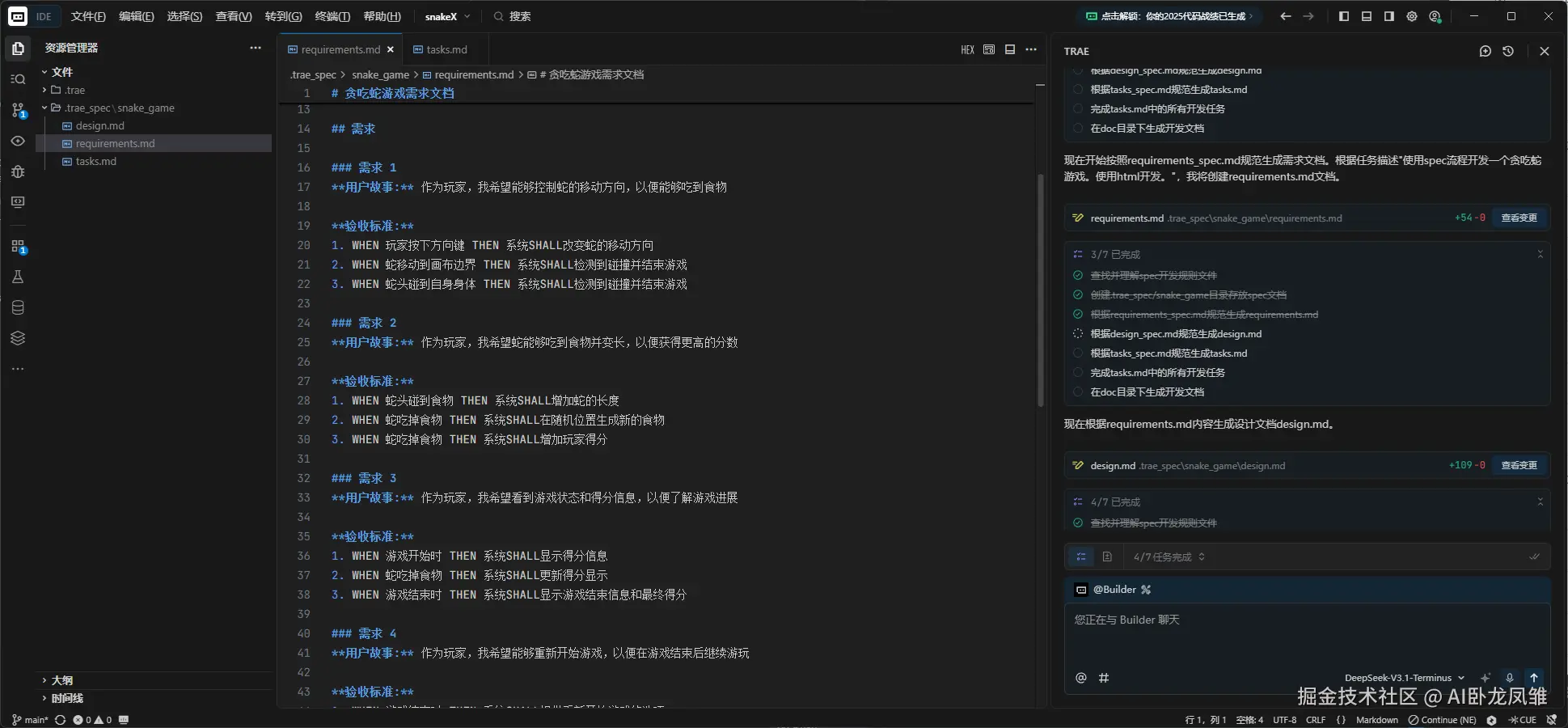Viewport: 1568px width, 728px height.
Task: Insert an @ mention in chat
Action: (1081, 678)
